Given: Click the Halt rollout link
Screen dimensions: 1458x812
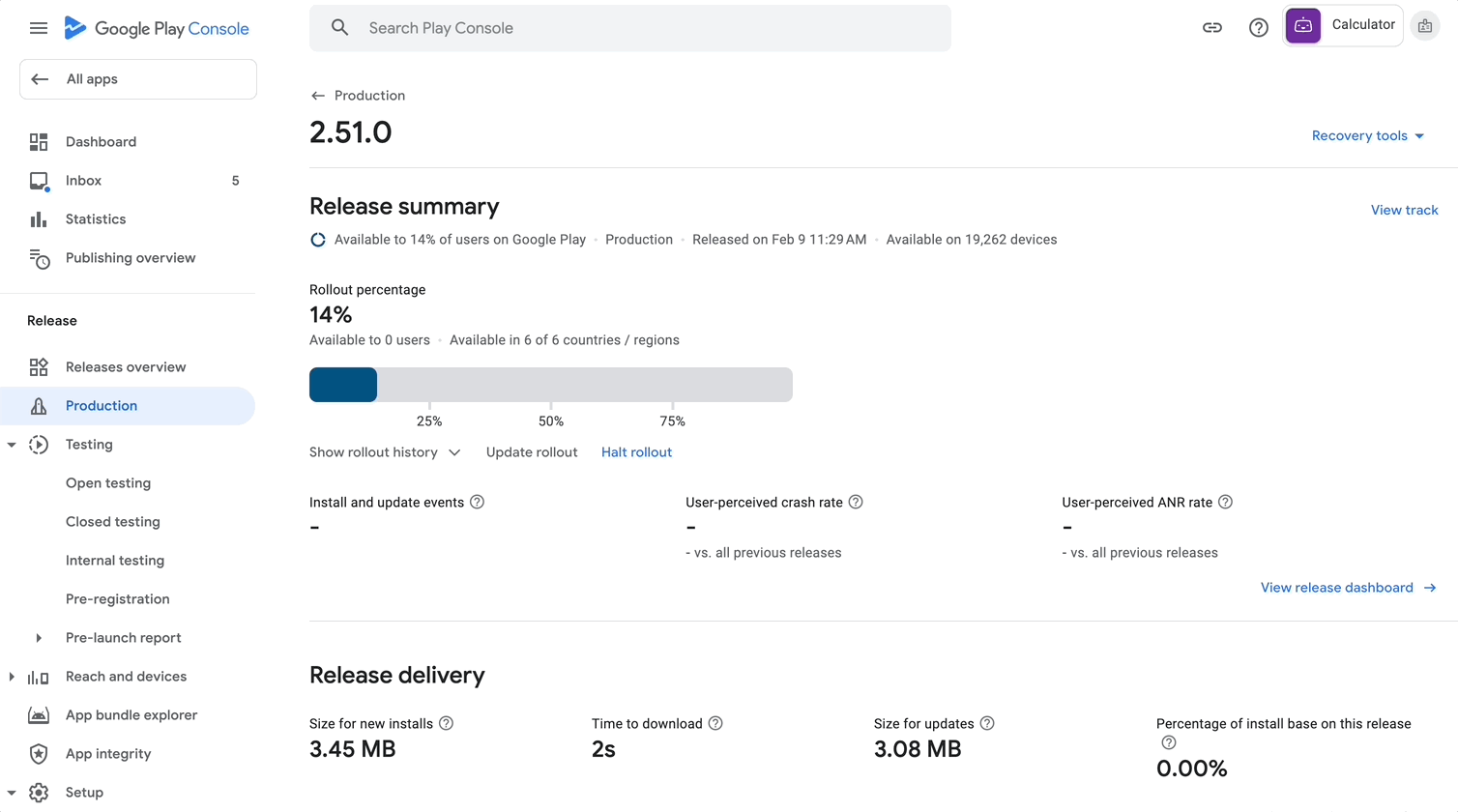Looking at the screenshot, I should click(636, 452).
